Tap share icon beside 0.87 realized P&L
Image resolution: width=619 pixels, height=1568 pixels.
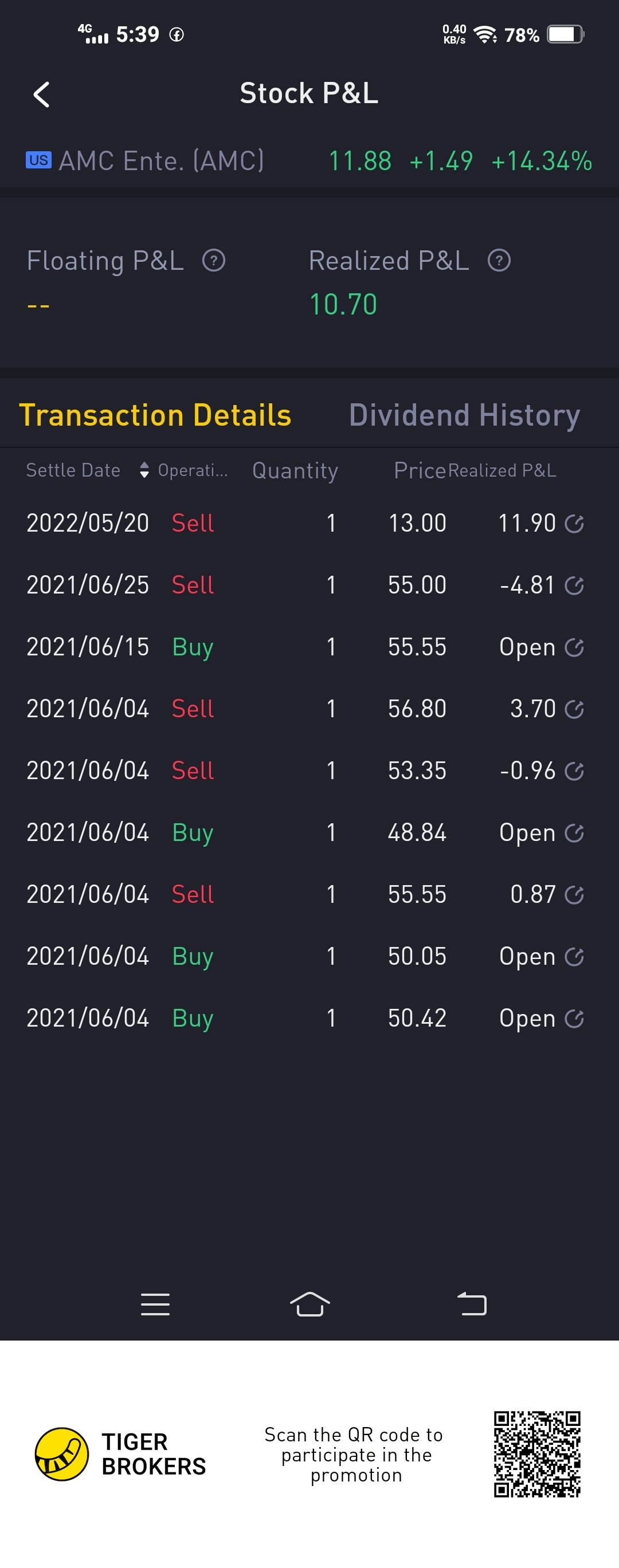point(574,895)
